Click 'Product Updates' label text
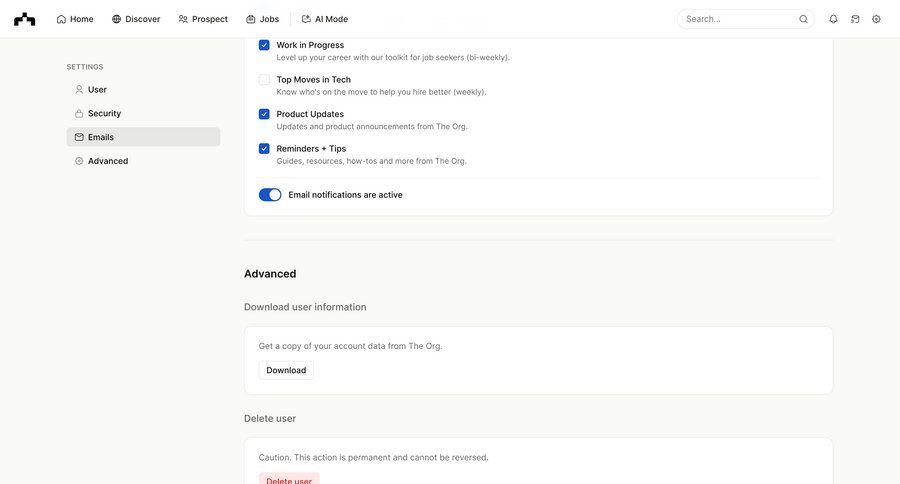 (310, 114)
